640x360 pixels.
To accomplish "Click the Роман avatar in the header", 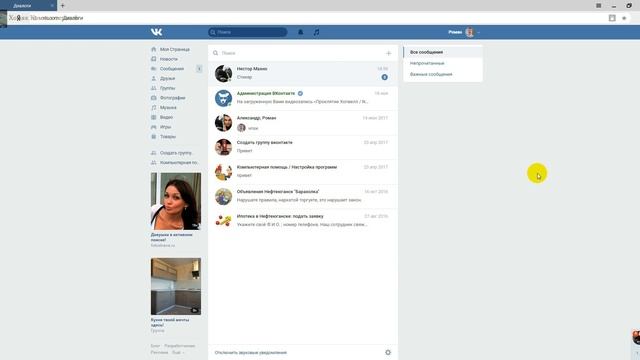I will pyautogui.click(x=469, y=32).
